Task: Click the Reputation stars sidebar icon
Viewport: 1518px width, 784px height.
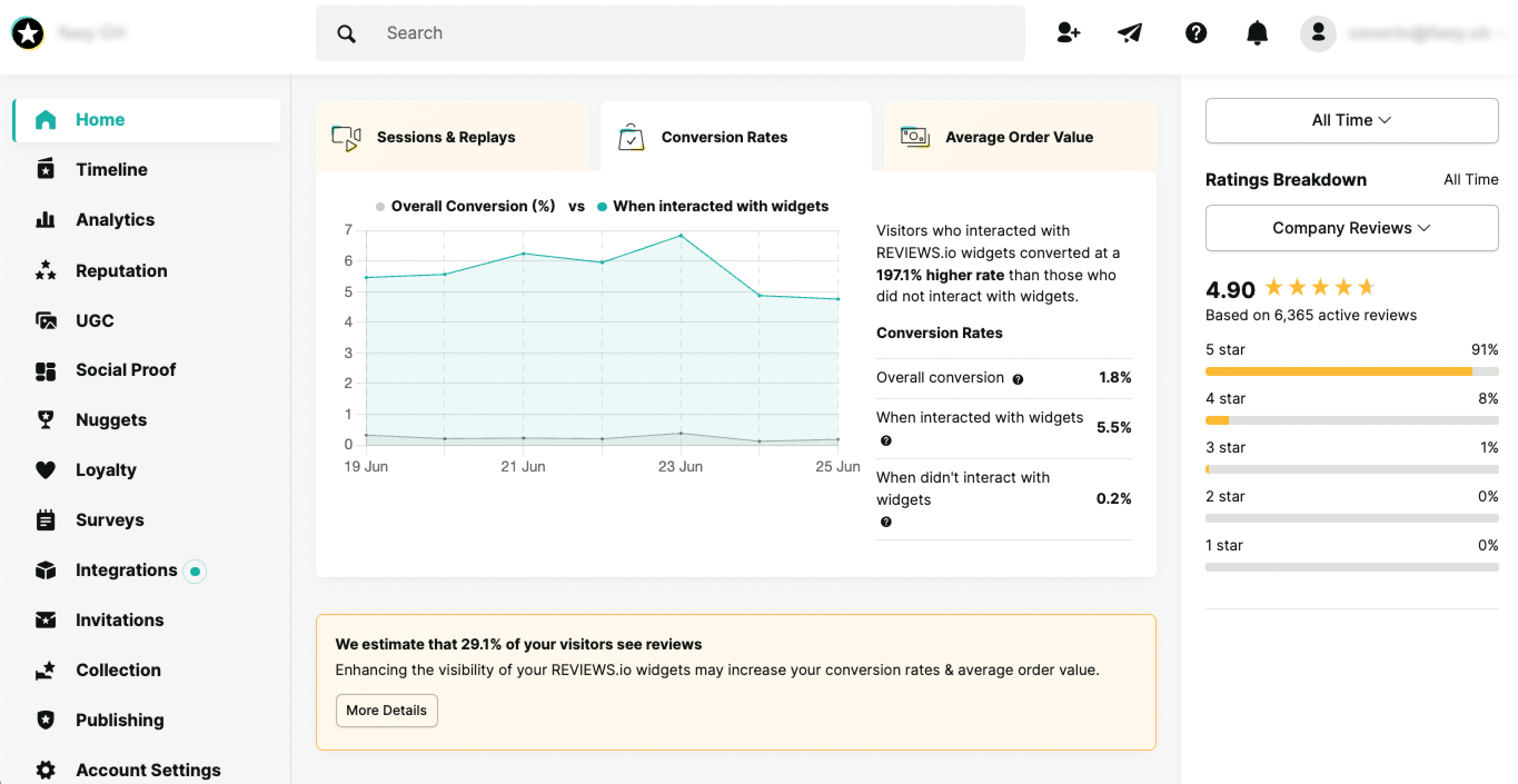Action: [x=46, y=271]
